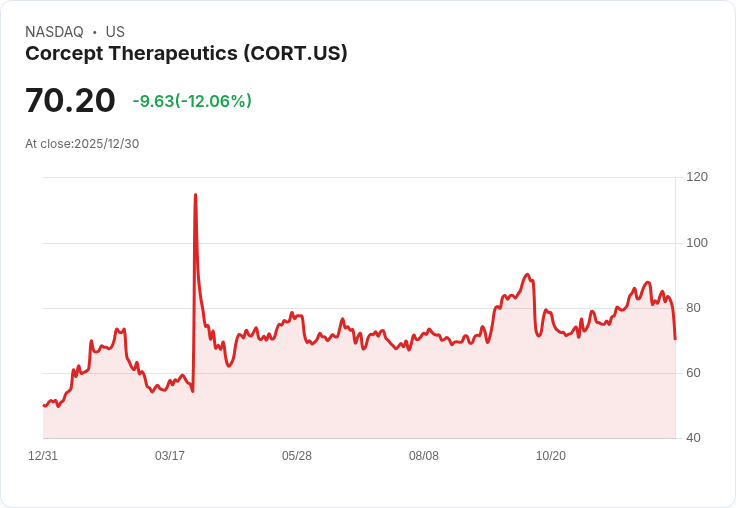
Task: Click the US market label
Action: click(115, 32)
